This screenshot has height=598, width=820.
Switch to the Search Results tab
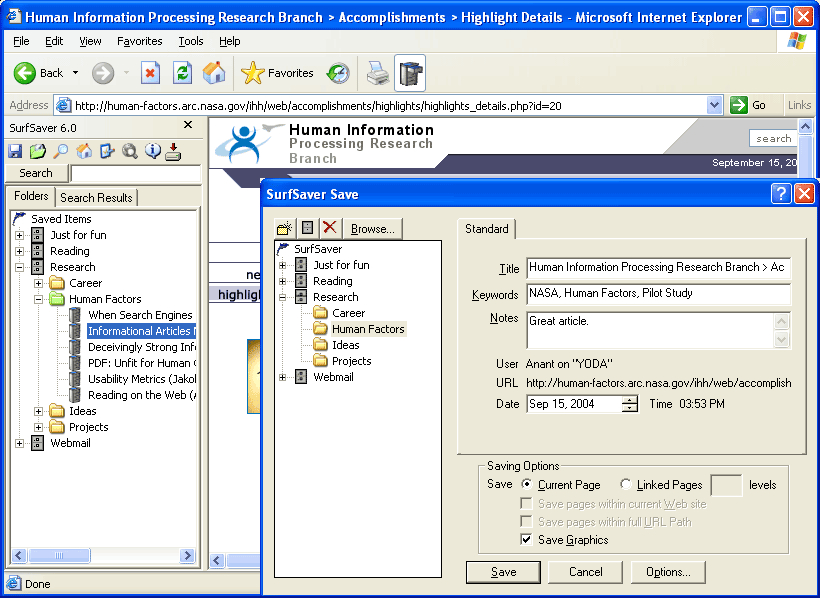(96, 198)
